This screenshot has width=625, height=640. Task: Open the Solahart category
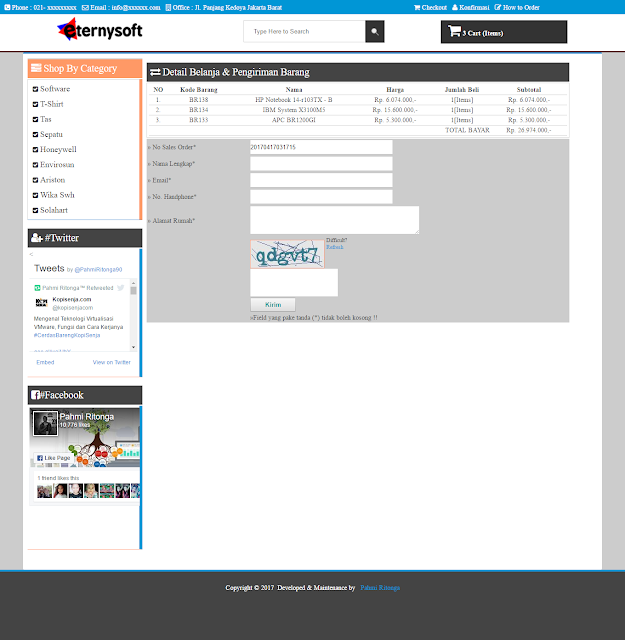[54, 210]
